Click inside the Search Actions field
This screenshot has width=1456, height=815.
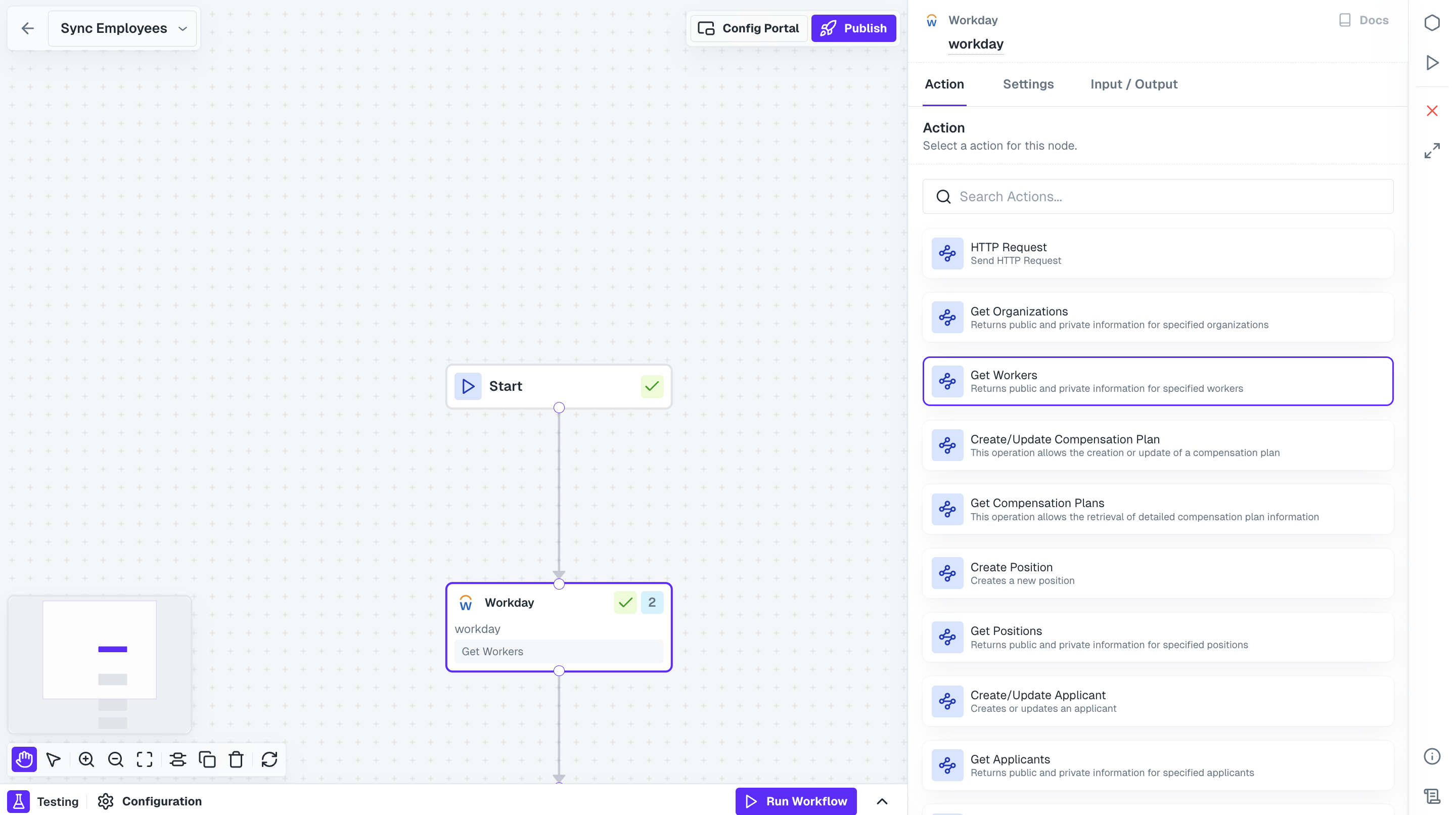tap(1158, 196)
